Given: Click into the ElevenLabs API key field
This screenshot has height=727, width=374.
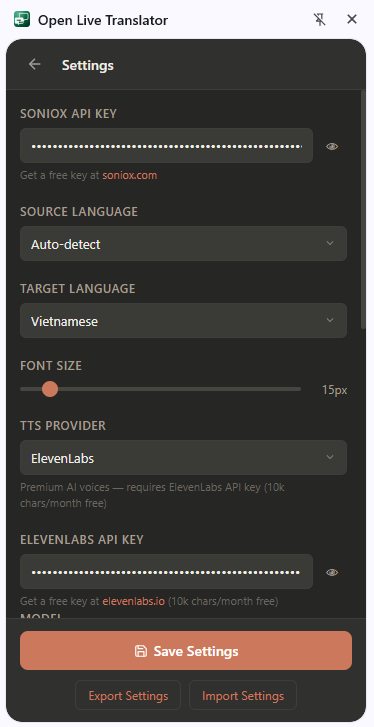Looking at the screenshot, I should pyautogui.click(x=166, y=572).
